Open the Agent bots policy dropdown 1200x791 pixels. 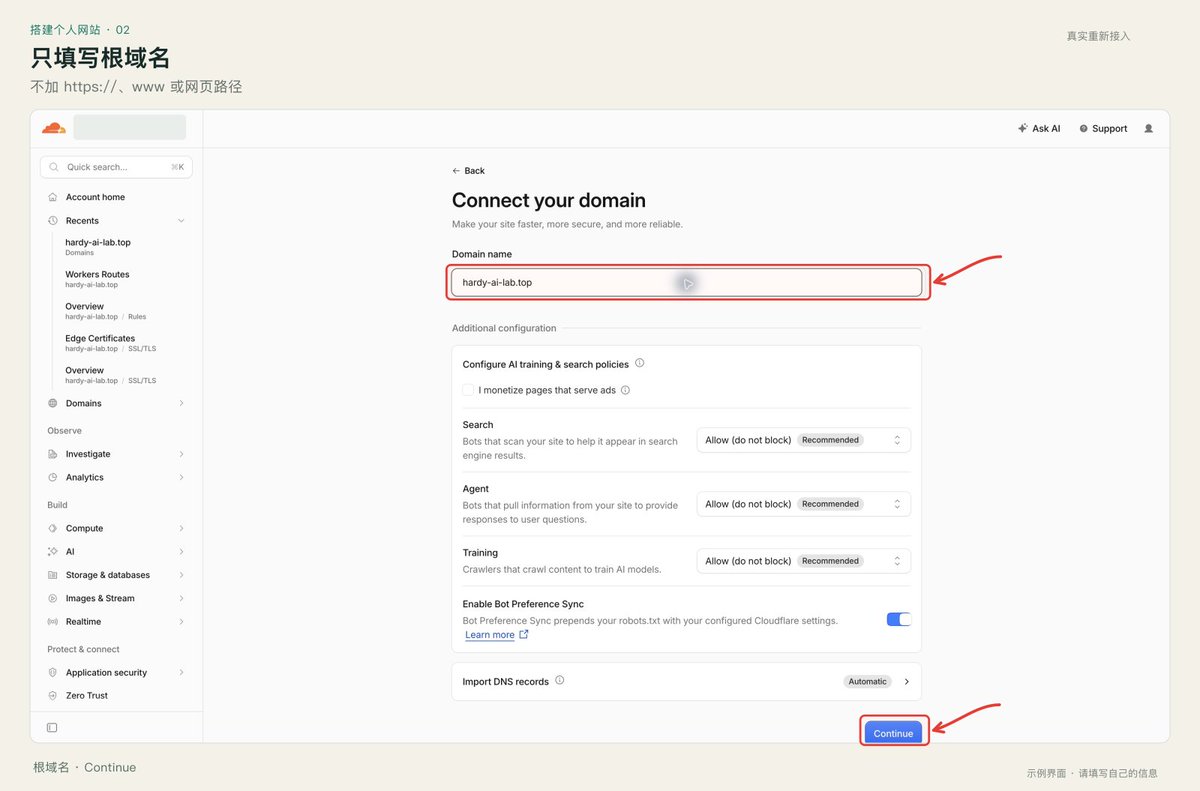[803, 504]
